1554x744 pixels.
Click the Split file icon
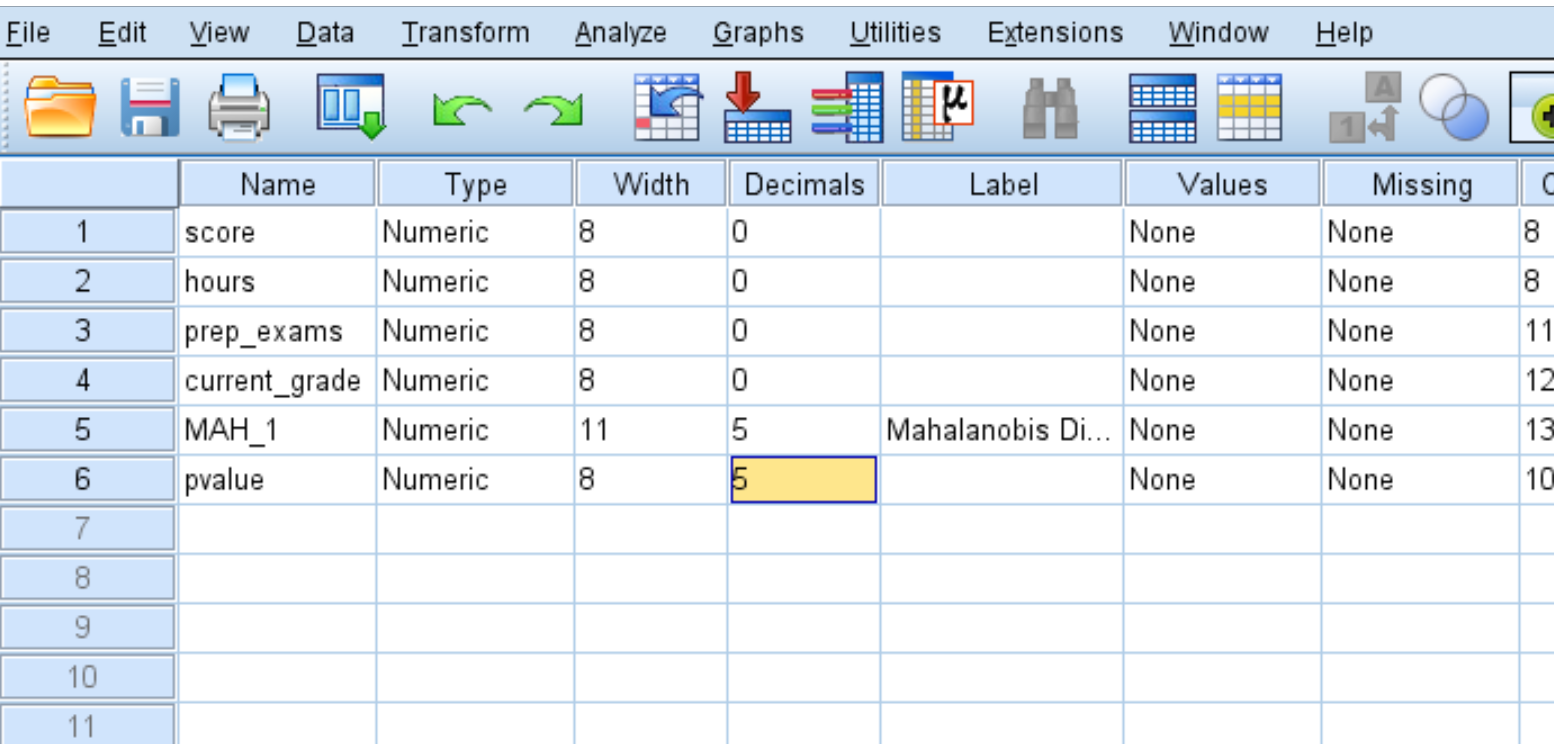tap(1161, 108)
